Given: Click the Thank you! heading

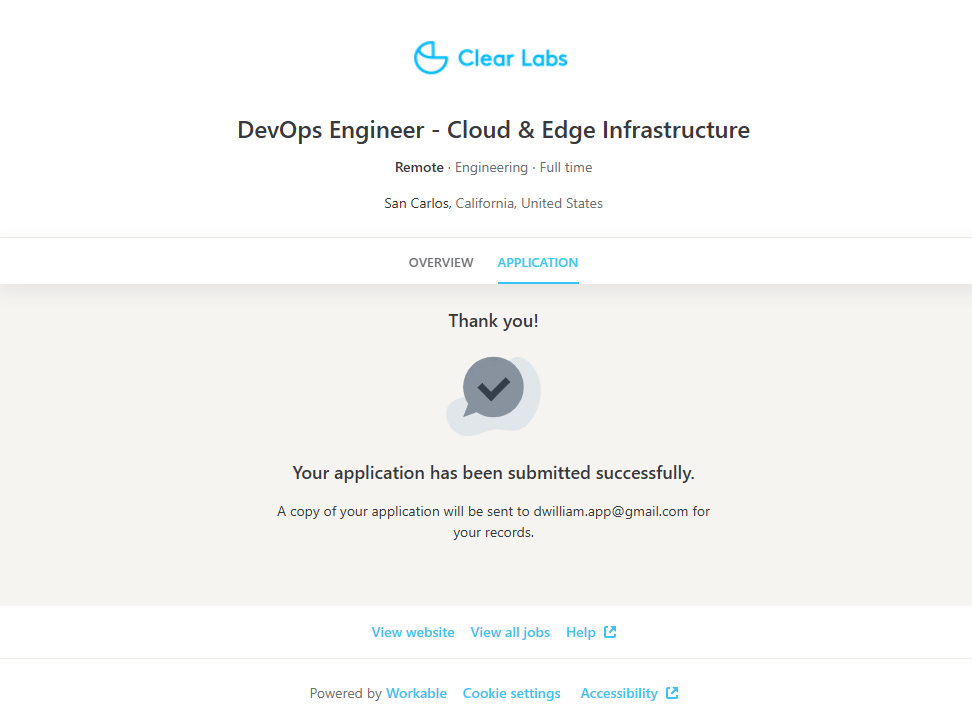Looking at the screenshot, I should tap(493, 321).
